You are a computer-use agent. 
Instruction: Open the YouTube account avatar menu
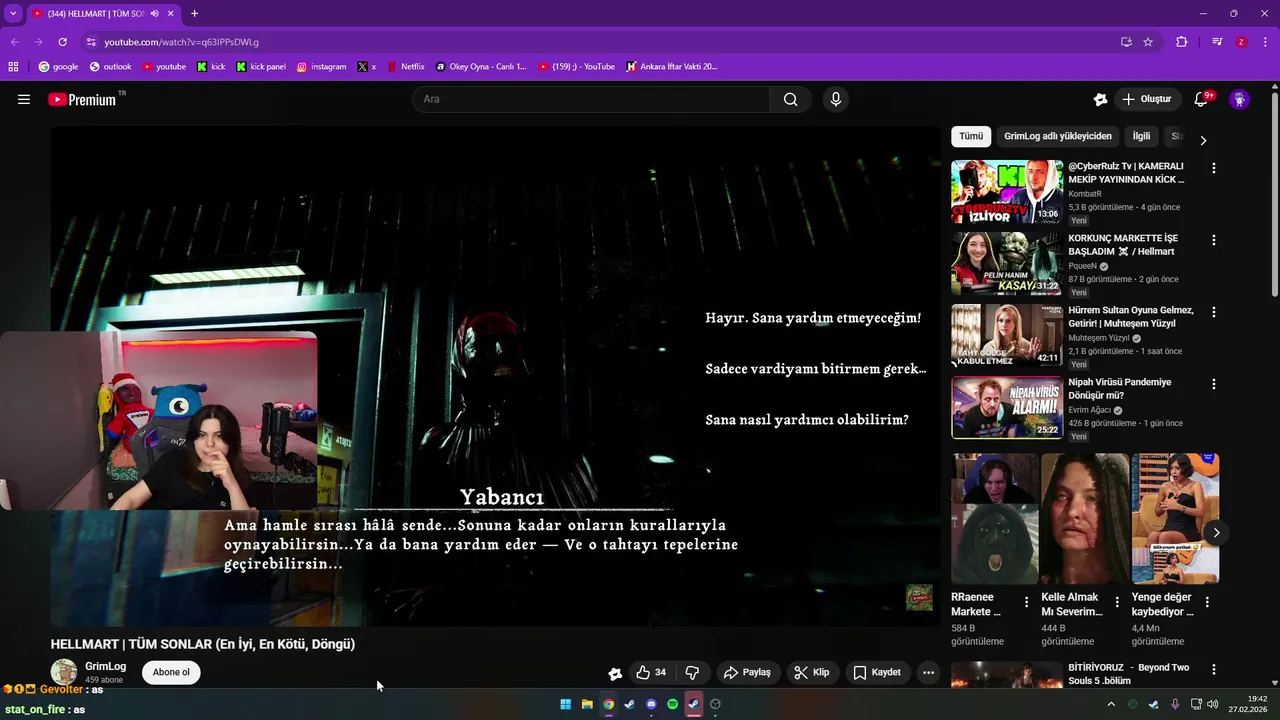pos(1239,99)
